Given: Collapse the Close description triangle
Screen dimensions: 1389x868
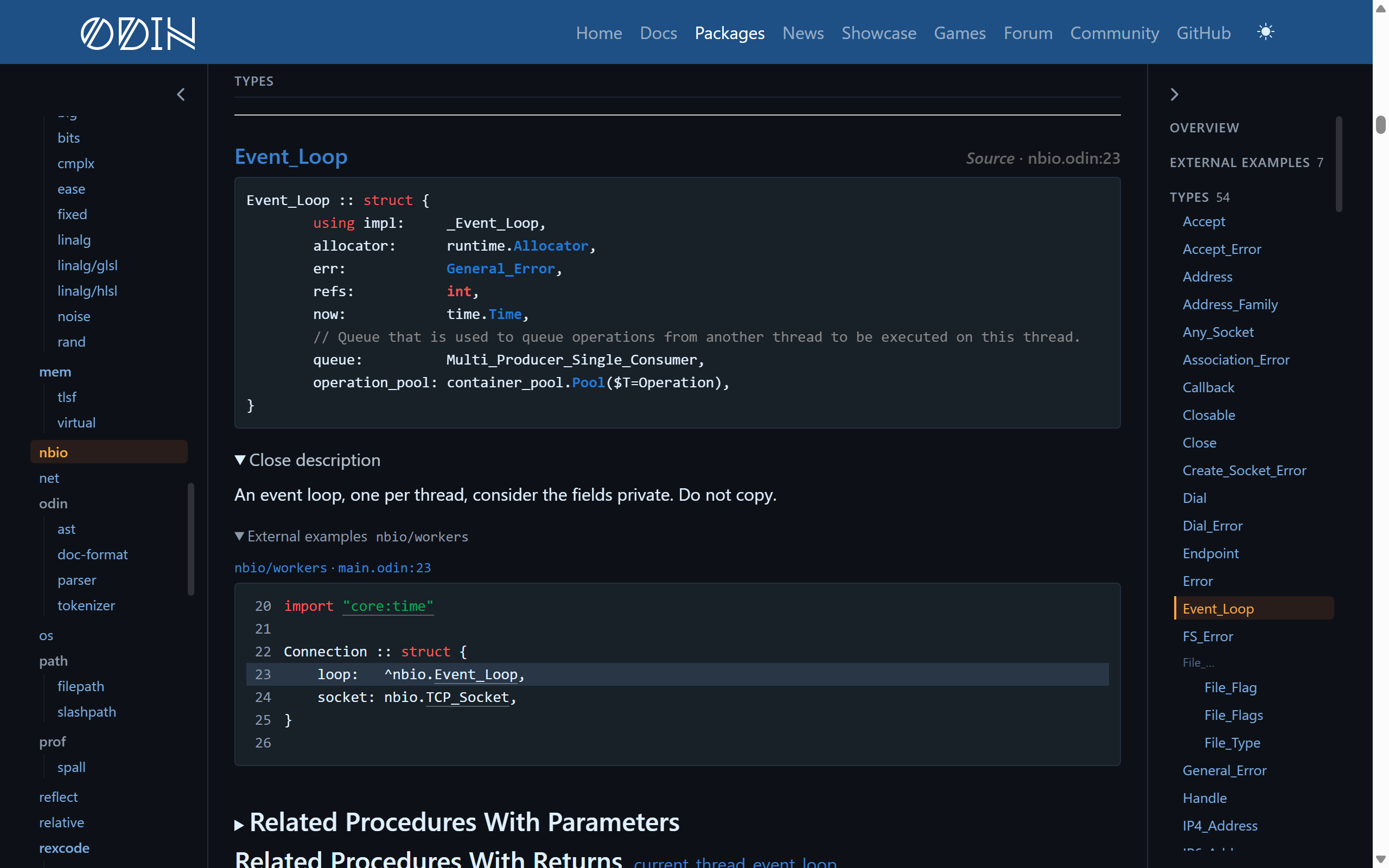Looking at the screenshot, I should pos(240,460).
